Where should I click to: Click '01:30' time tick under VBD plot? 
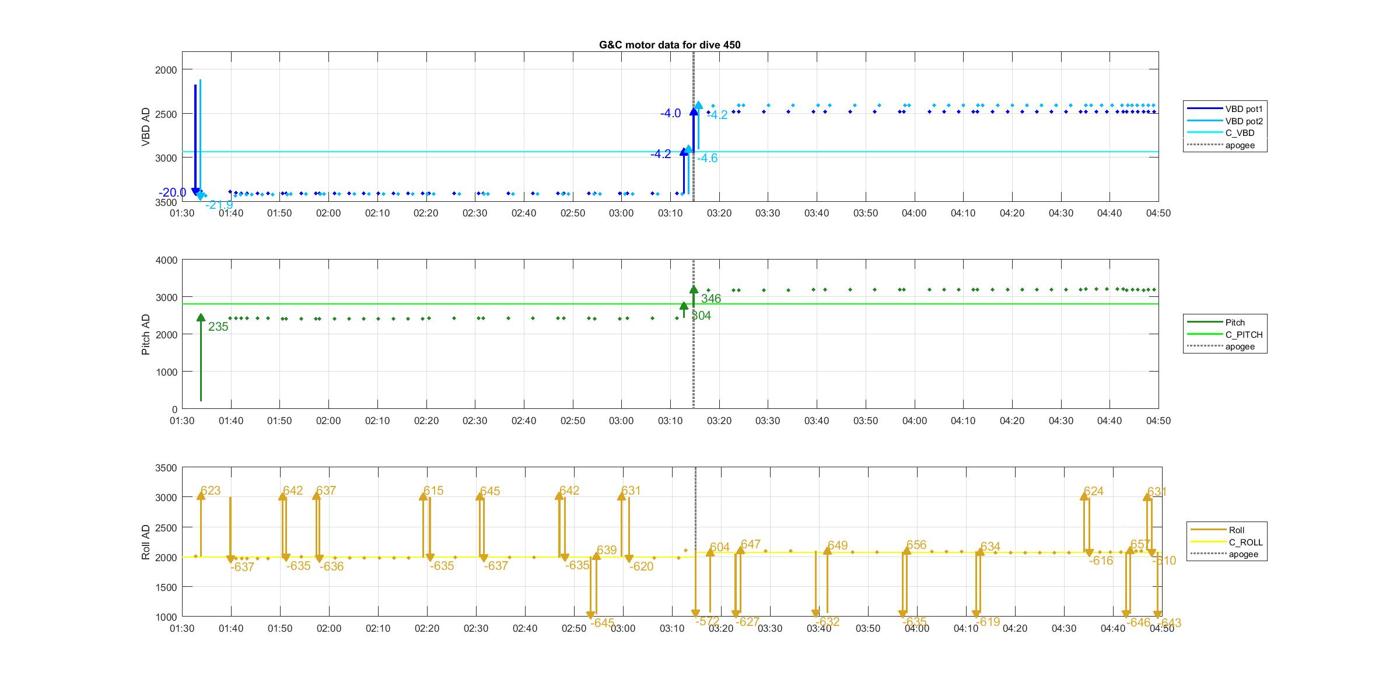(182, 213)
